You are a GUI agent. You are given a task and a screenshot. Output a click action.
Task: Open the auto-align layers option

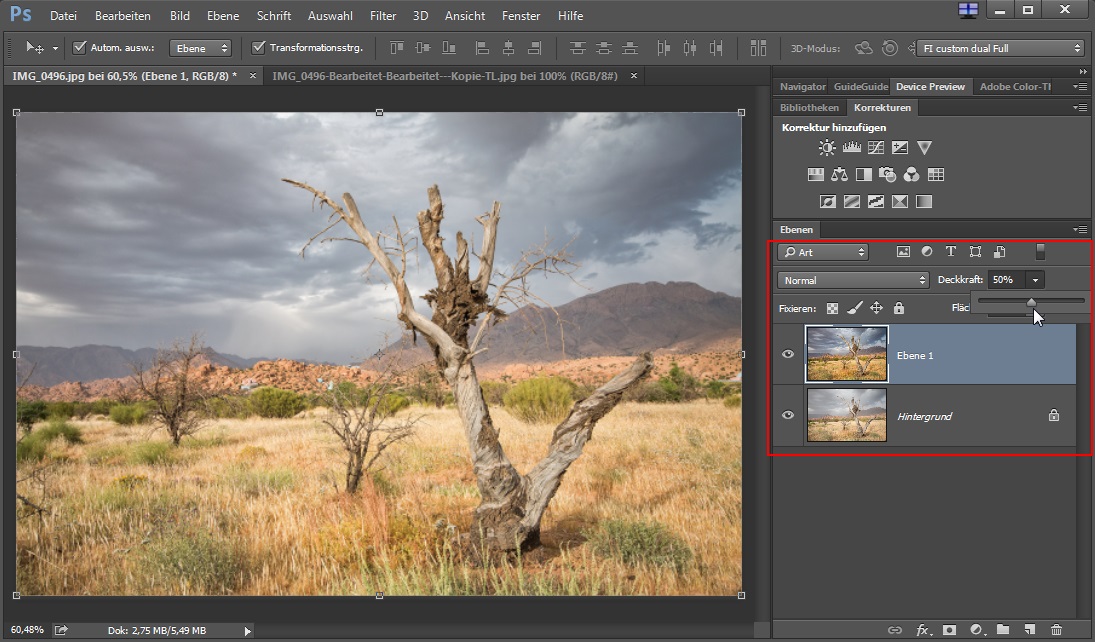tap(758, 48)
